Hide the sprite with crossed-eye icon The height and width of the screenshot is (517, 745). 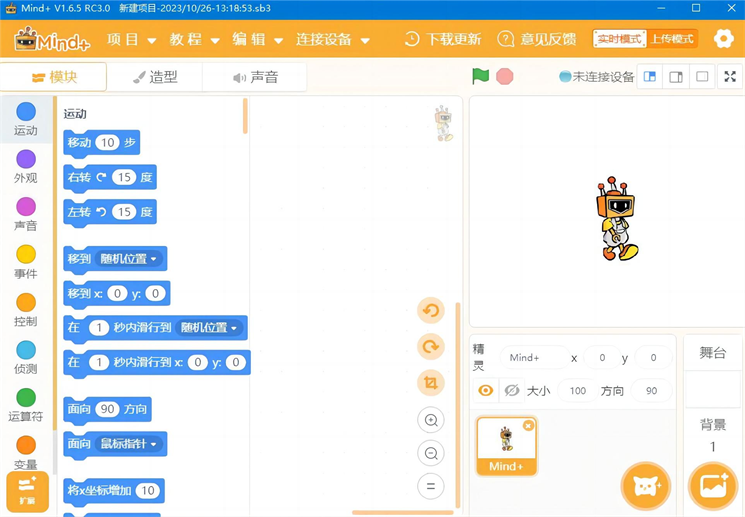[512, 391]
